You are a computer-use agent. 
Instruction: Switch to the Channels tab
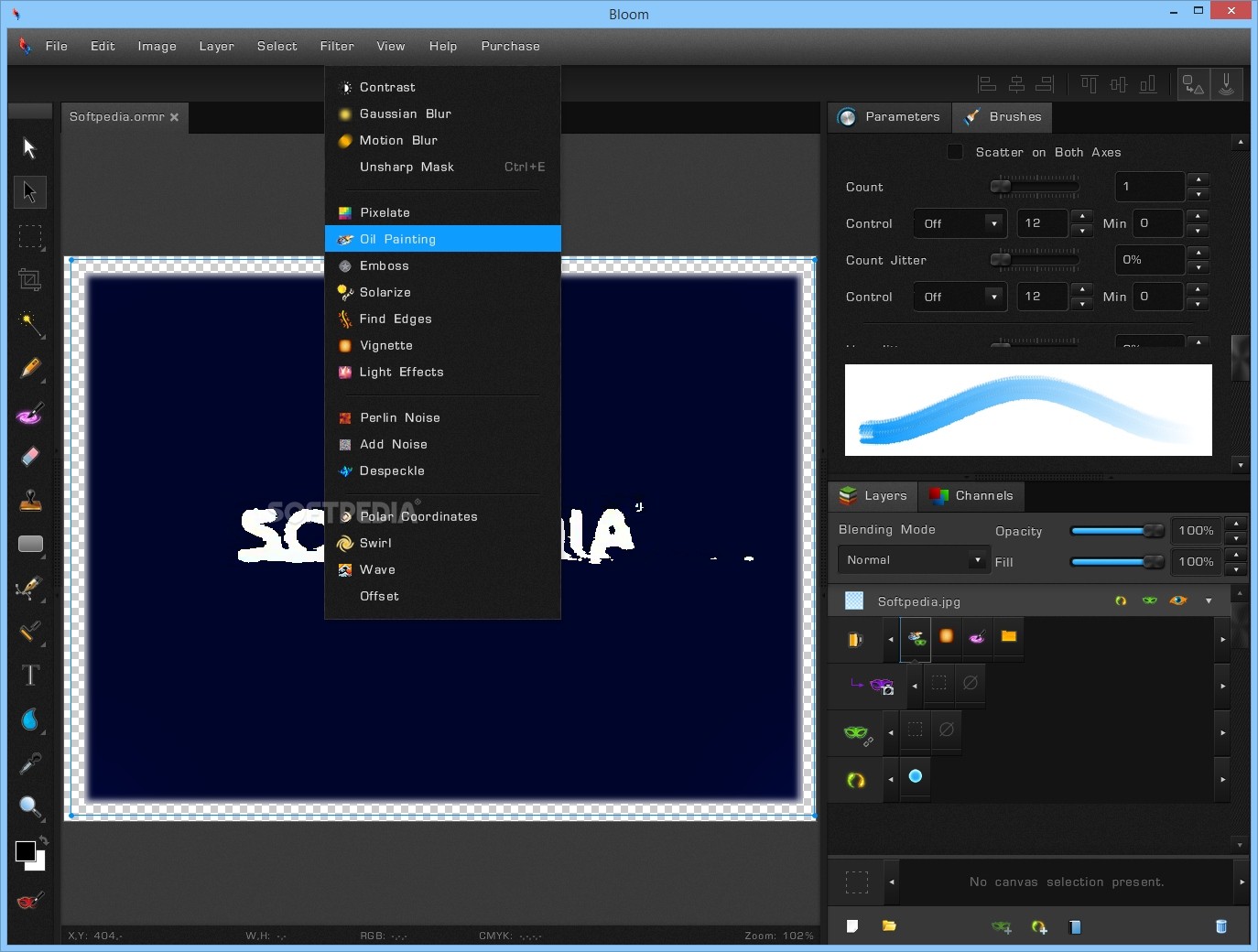coord(971,496)
